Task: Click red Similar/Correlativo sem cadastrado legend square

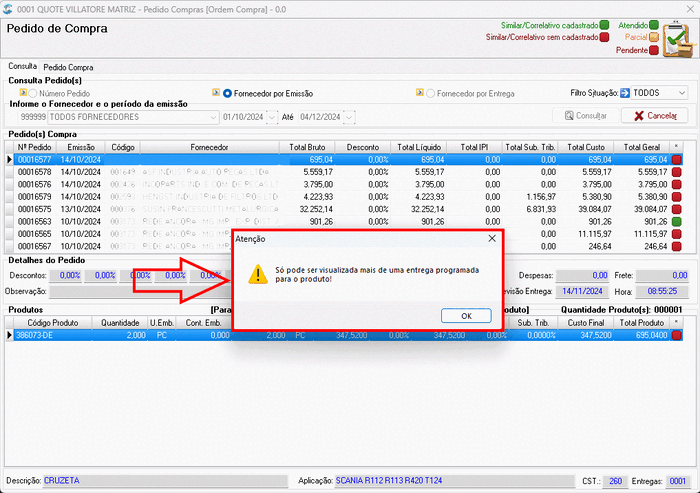Action: (604, 37)
